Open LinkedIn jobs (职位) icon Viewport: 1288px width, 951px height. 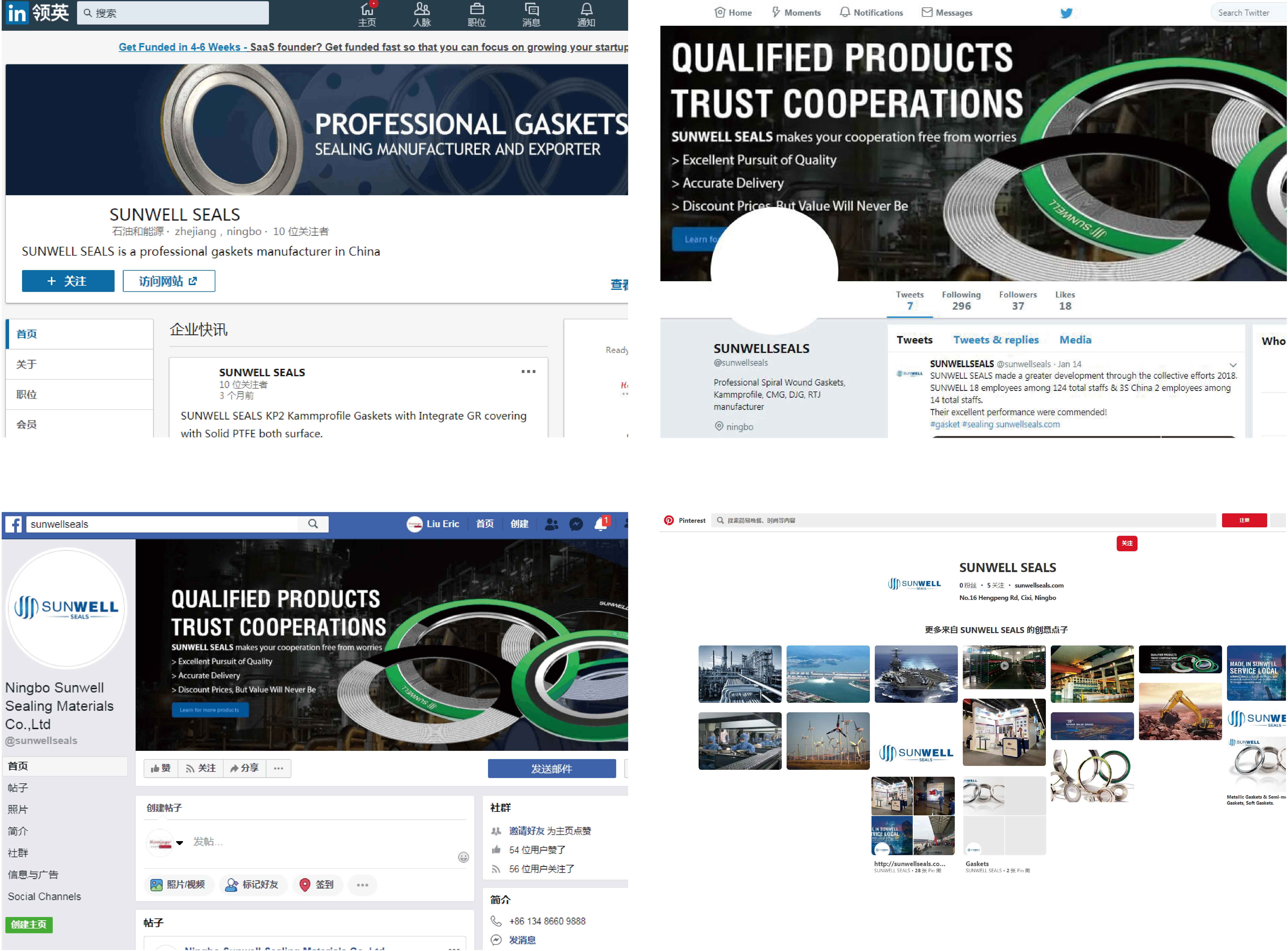click(x=476, y=14)
